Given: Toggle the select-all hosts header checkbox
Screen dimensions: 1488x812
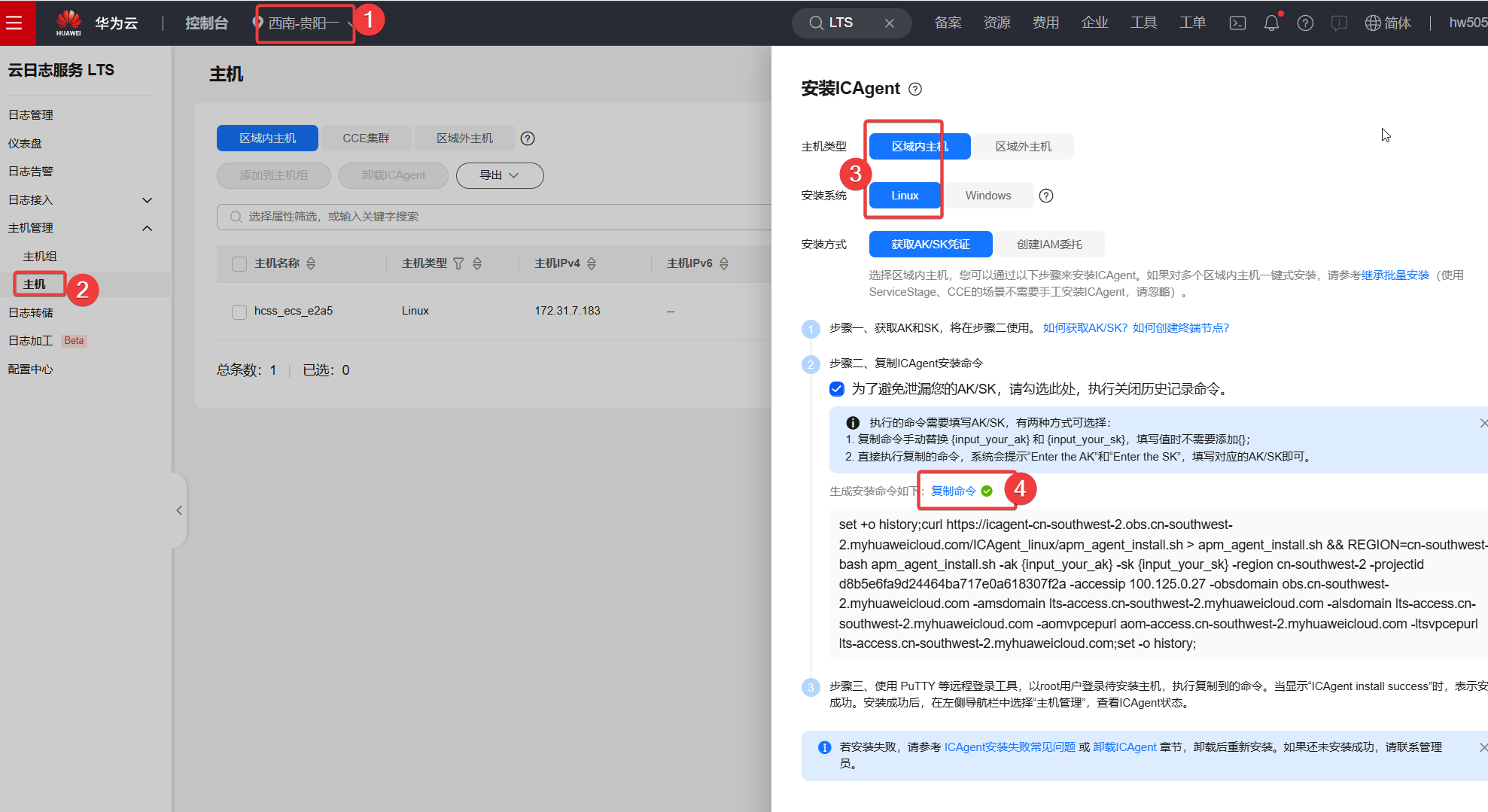Looking at the screenshot, I should pos(239,264).
